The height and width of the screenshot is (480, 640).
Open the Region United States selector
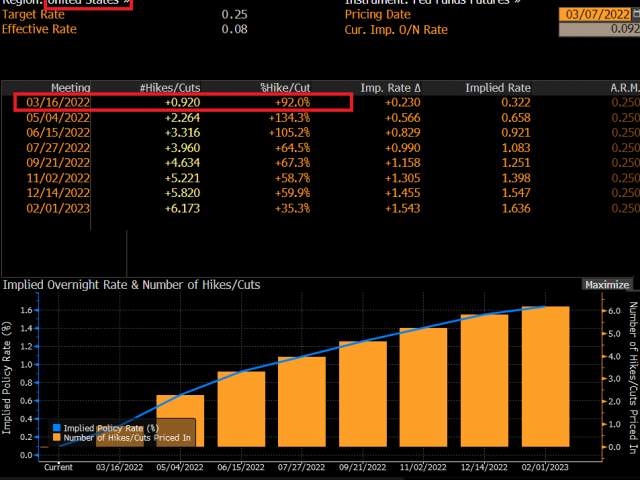coord(92,3)
